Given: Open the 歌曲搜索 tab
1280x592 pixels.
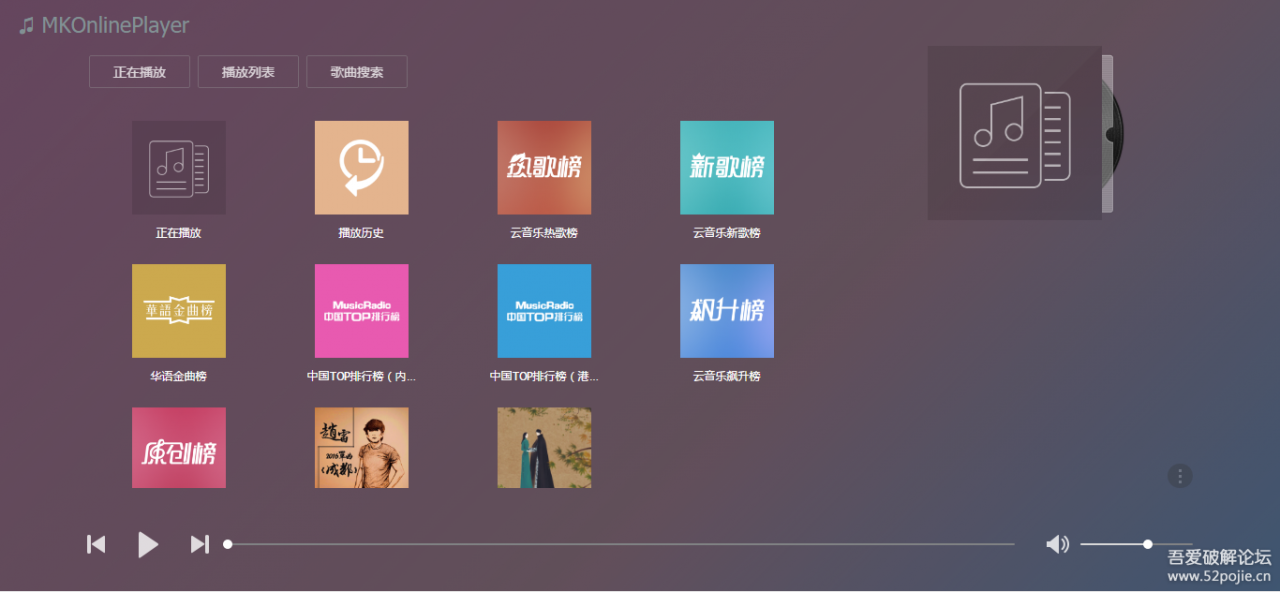Looking at the screenshot, I should (x=357, y=72).
